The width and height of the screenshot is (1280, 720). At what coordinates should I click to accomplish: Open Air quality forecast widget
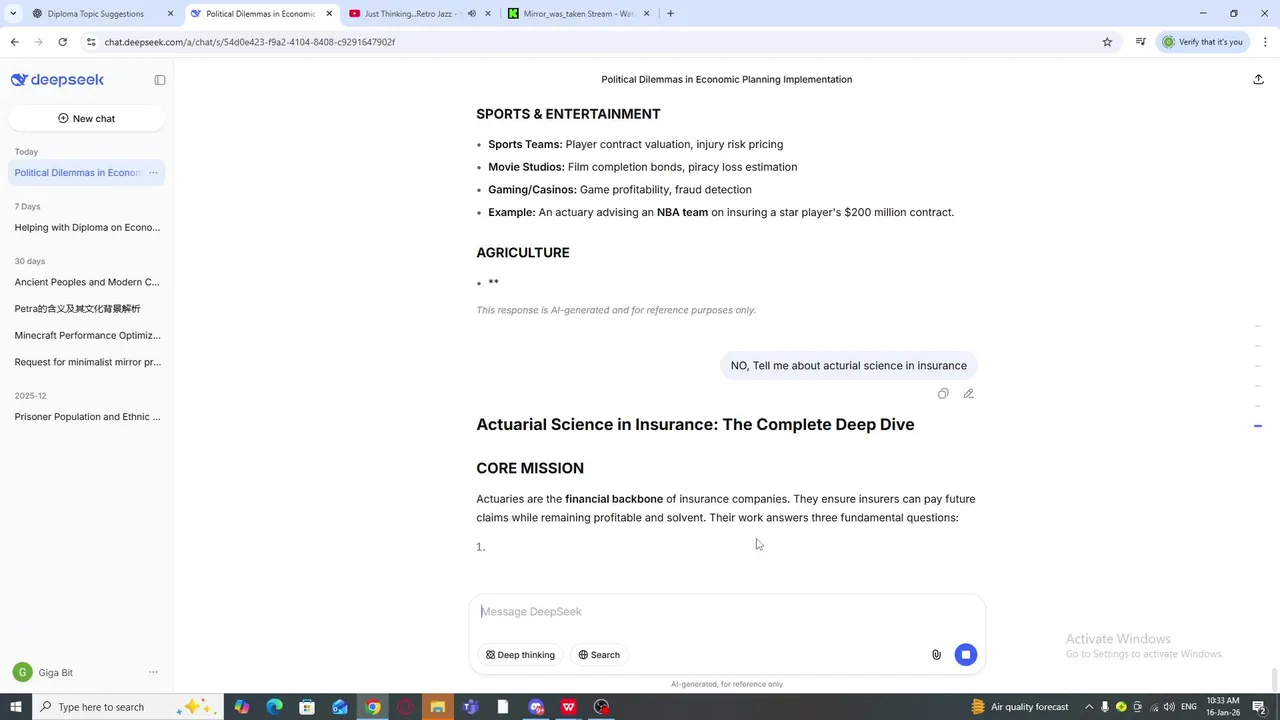tap(1019, 707)
